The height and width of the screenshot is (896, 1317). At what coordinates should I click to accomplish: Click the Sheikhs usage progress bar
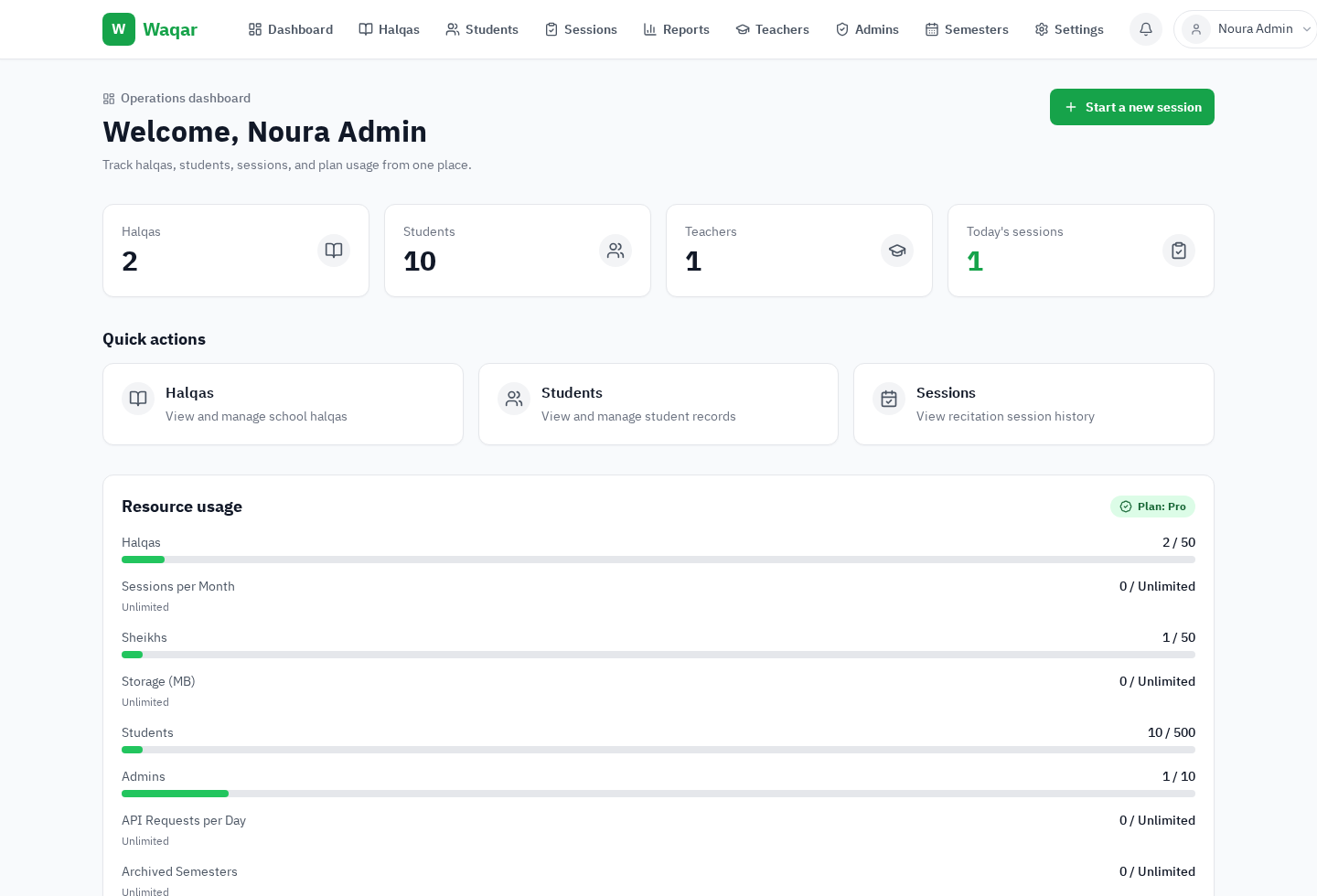pyautogui.click(x=658, y=655)
